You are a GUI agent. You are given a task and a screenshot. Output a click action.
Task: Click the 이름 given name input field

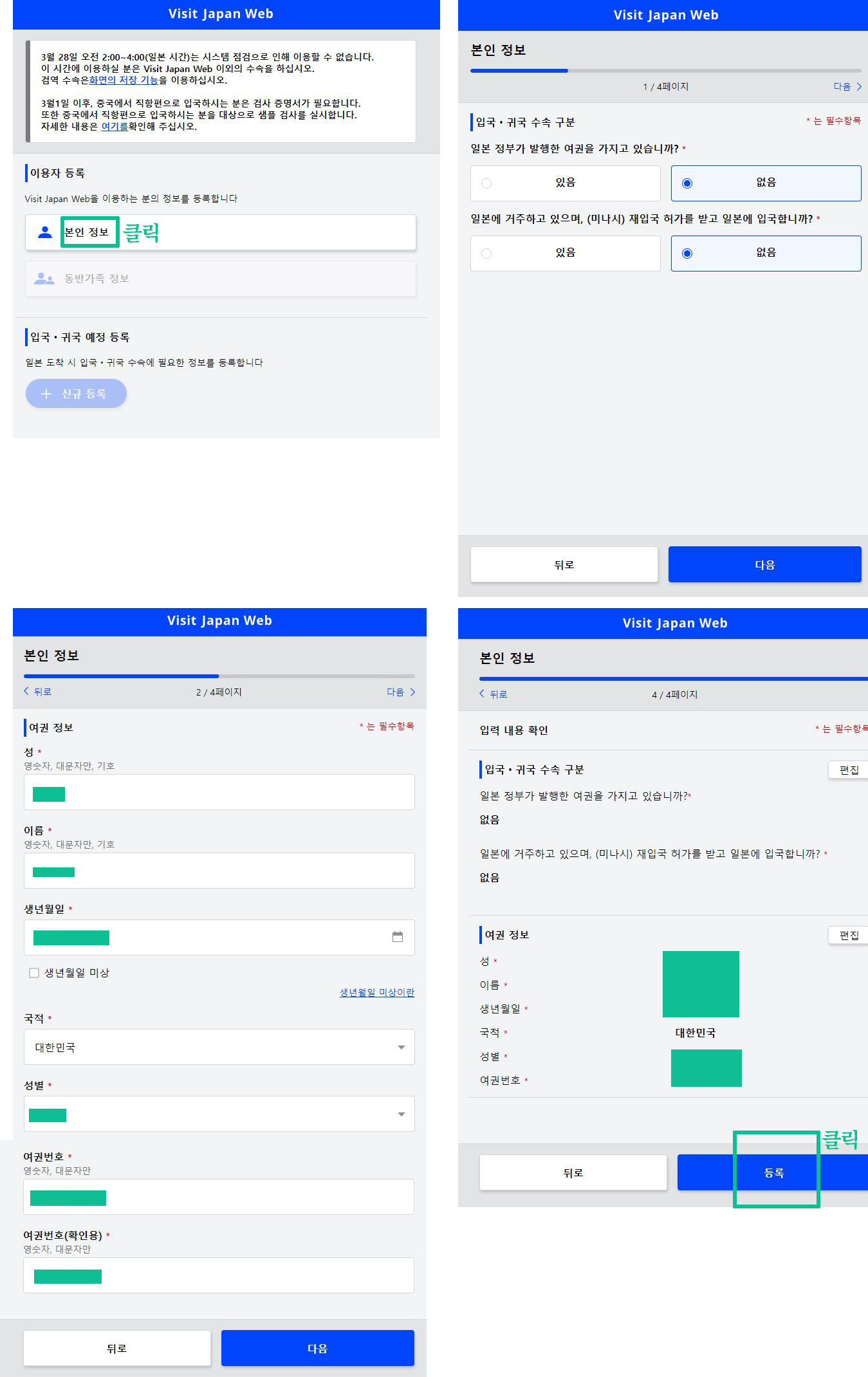(x=219, y=871)
